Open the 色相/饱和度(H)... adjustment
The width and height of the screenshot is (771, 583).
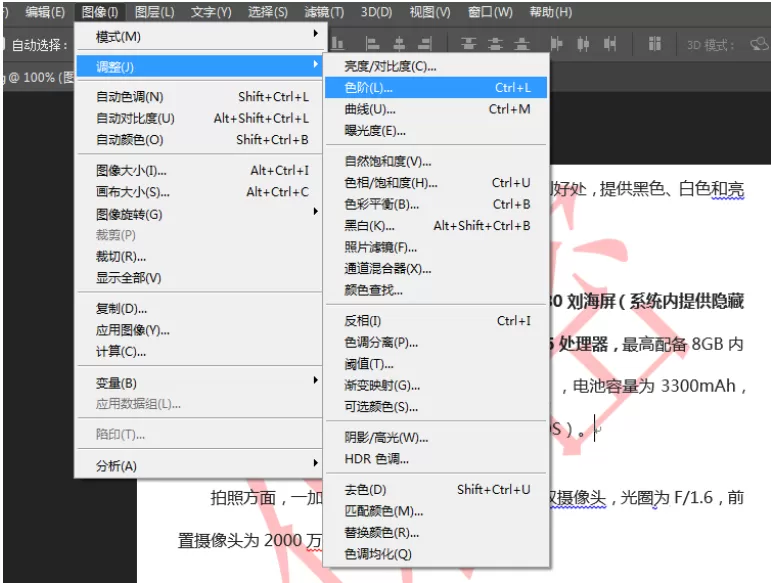click(436, 183)
